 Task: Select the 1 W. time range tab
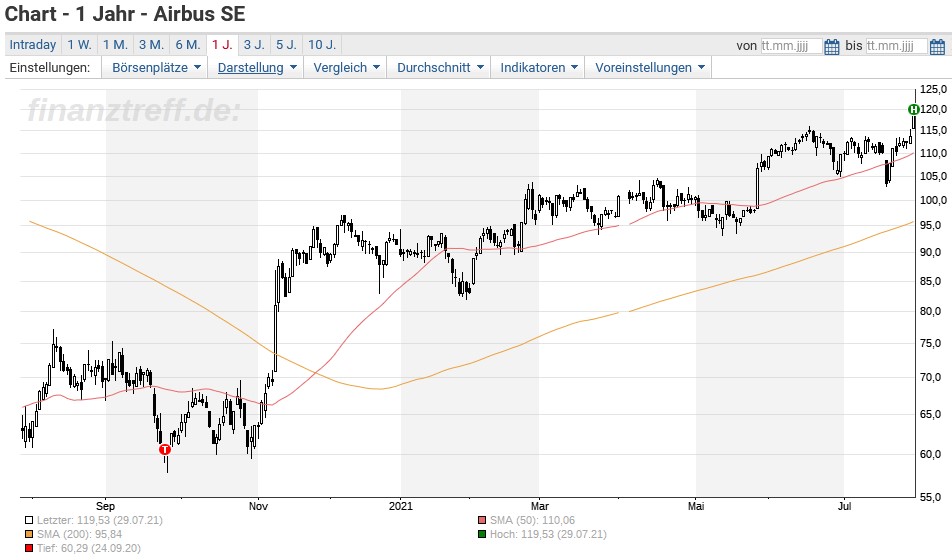(80, 45)
